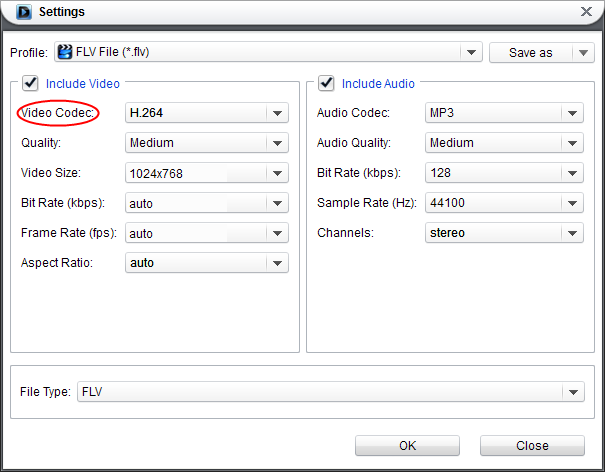Open the Profile dropdown
Viewport: 605px width, 472px height.
pos(268,52)
